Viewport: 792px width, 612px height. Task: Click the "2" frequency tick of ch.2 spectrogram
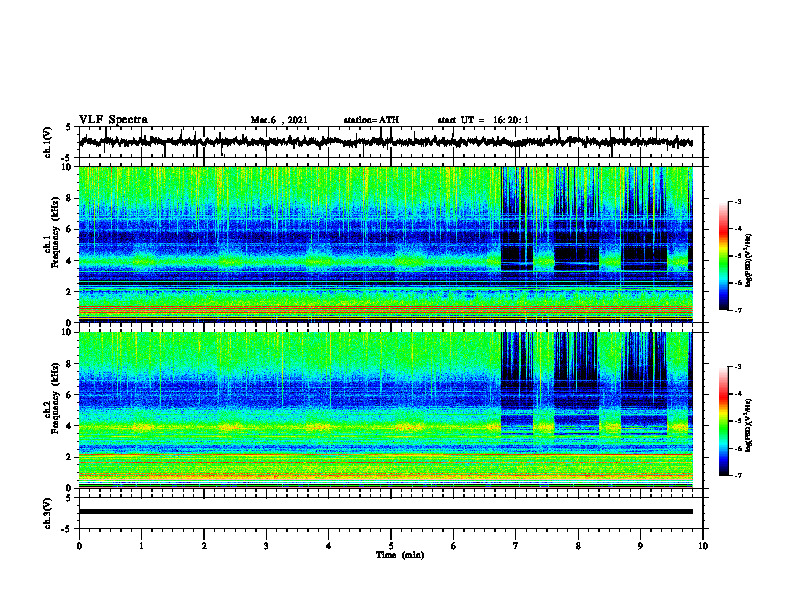(x=70, y=456)
